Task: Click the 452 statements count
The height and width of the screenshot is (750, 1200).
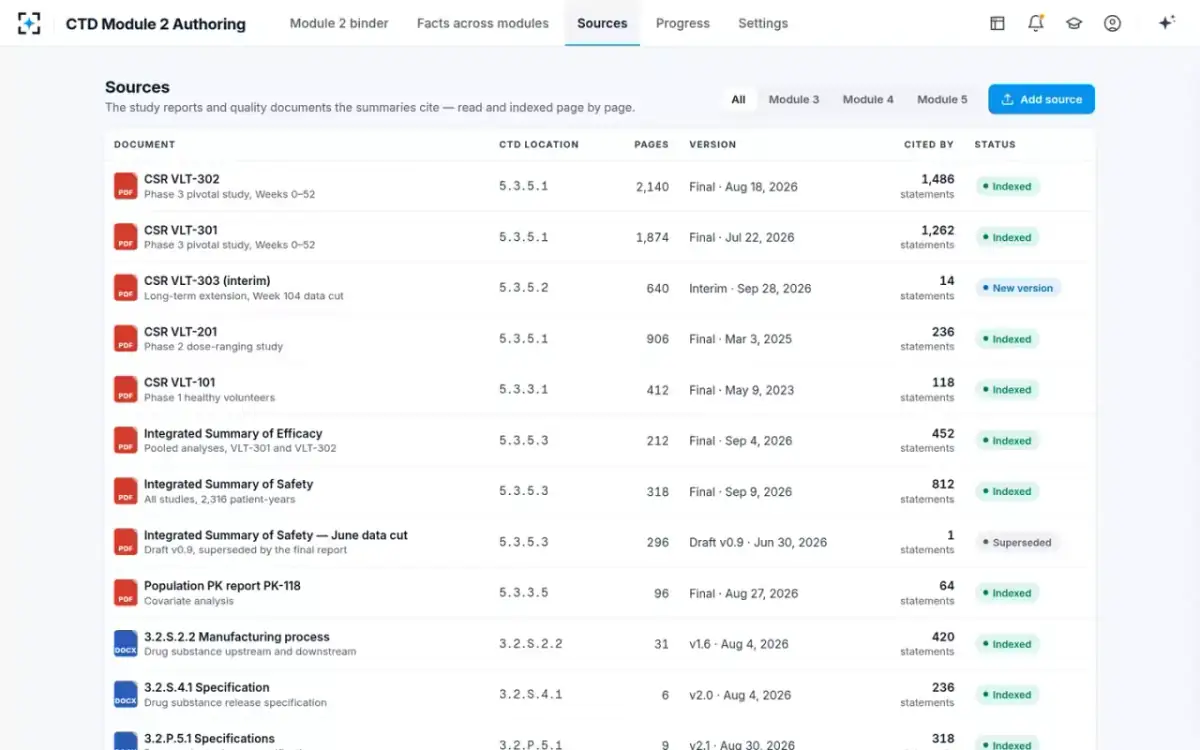Action: coord(943,433)
